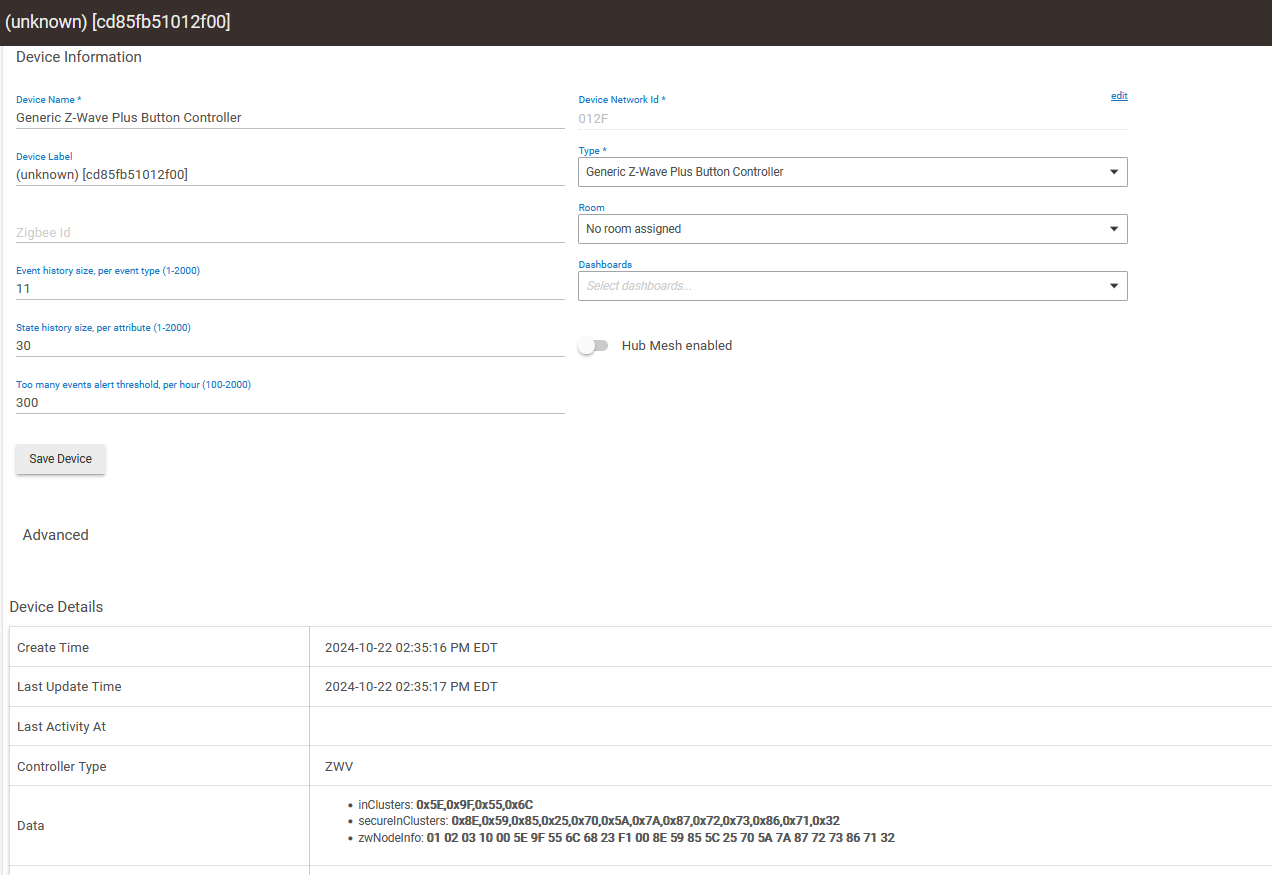Click the 2024-10-22 02:35:16 PM EDT value
1272x875 pixels.
click(x=411, y=648)
